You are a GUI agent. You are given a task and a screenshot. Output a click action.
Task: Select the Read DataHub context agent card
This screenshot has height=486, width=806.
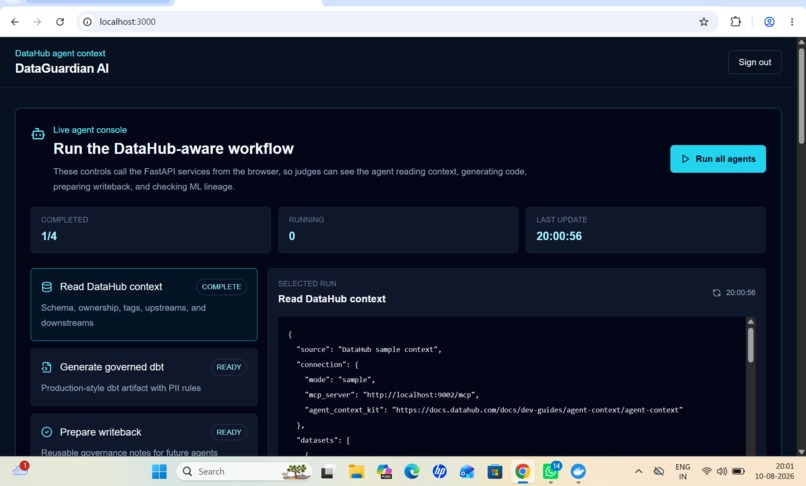[x=144, y=304]
